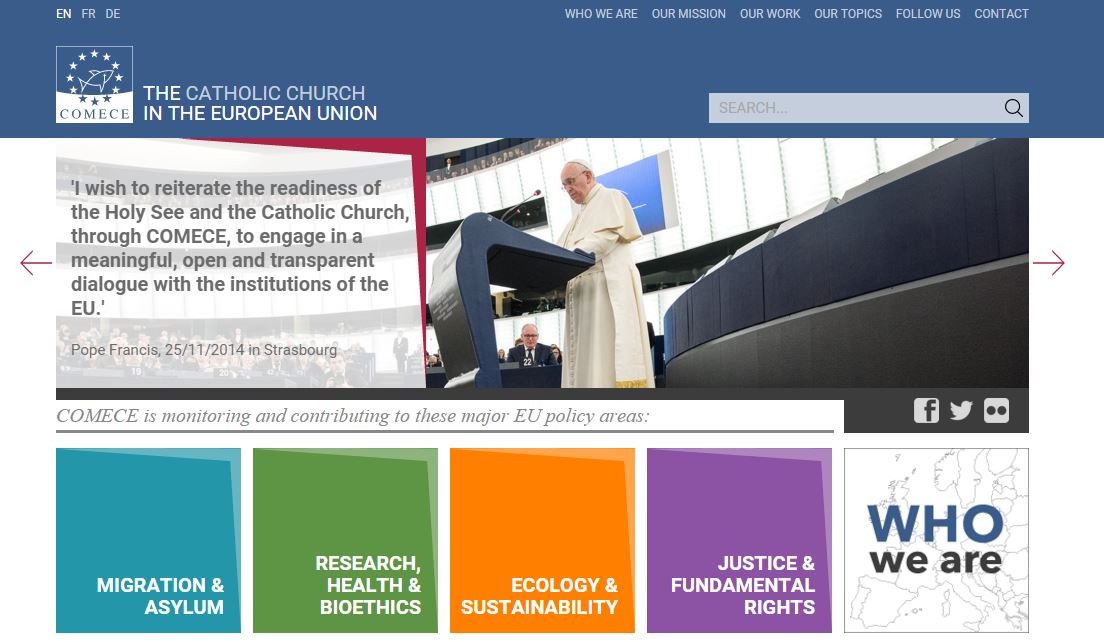Open the Twitter bird icon

[x=961, y=410]
